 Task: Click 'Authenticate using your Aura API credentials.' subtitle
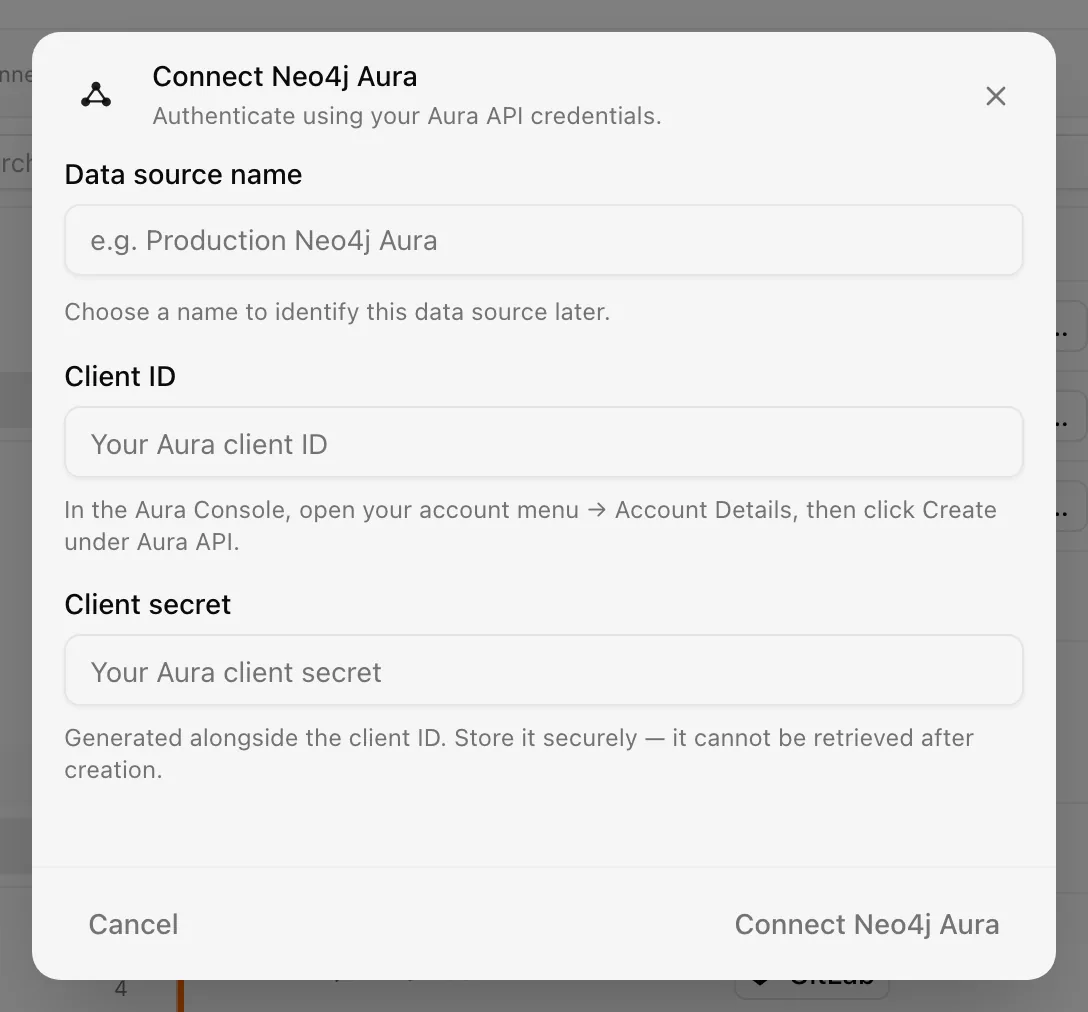click(x=407, y=116)
